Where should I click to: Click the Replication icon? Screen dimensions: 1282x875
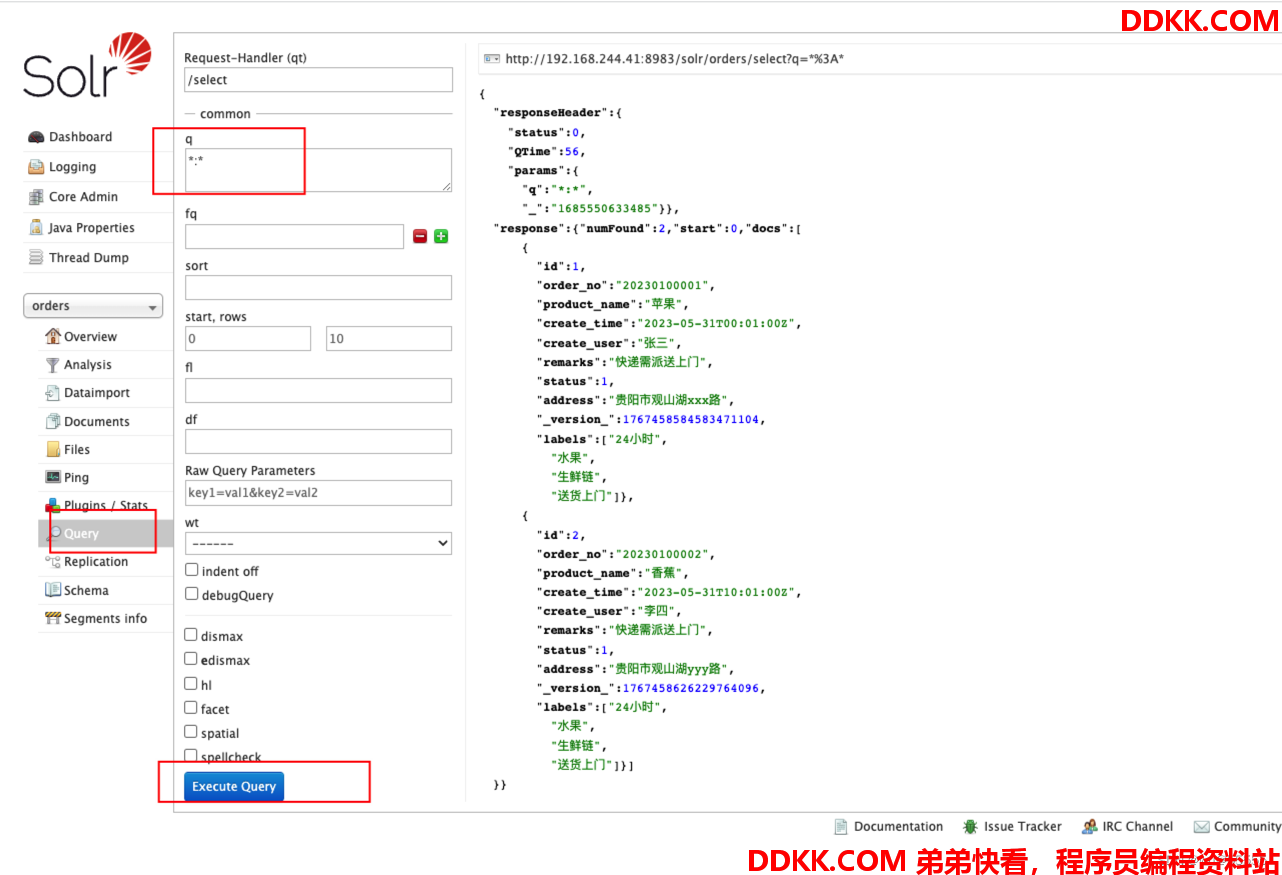[x=53, y=562]
